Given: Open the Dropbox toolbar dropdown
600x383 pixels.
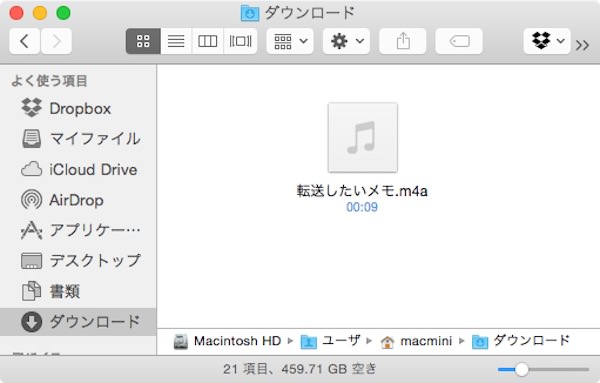Looking at the screenshot, I should [x=547, y=41].
